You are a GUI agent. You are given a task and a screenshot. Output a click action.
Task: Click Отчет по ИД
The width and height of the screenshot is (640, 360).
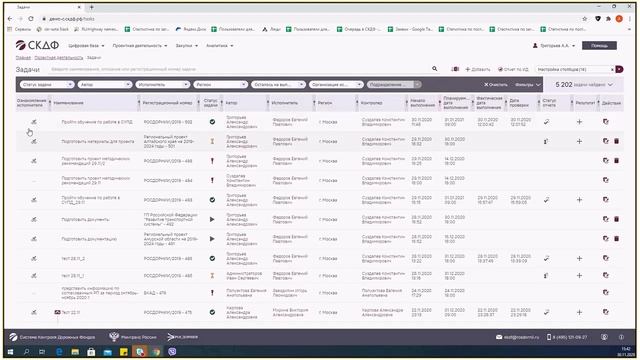click(x=513, y=69)
